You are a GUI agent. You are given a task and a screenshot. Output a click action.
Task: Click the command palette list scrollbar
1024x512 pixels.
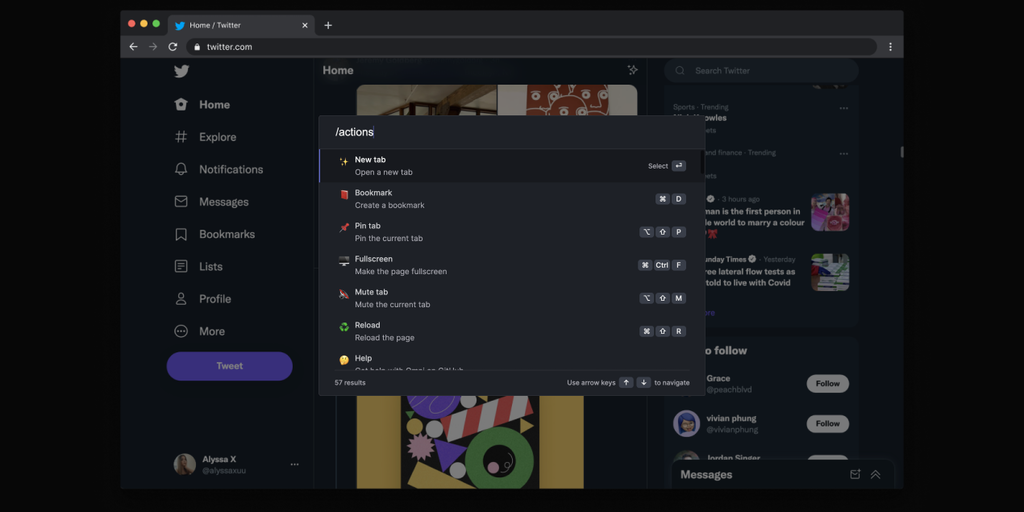click(x=702, y=162)
